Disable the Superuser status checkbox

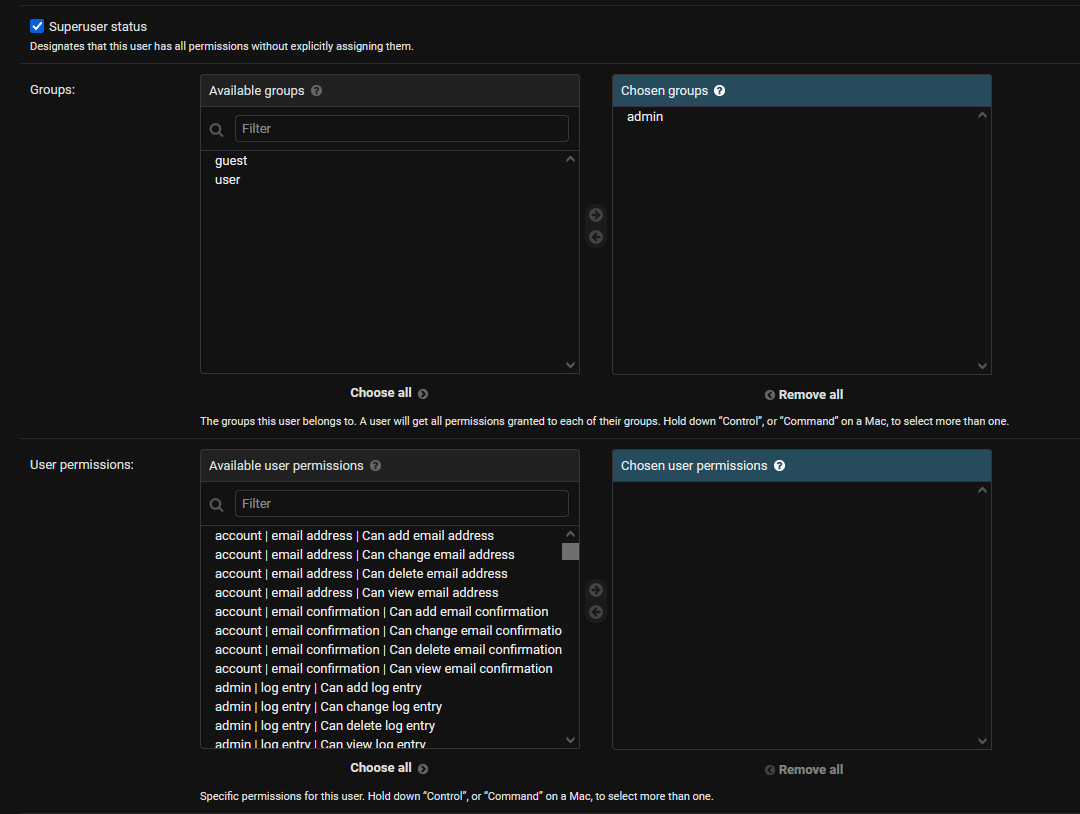(36, 26)
